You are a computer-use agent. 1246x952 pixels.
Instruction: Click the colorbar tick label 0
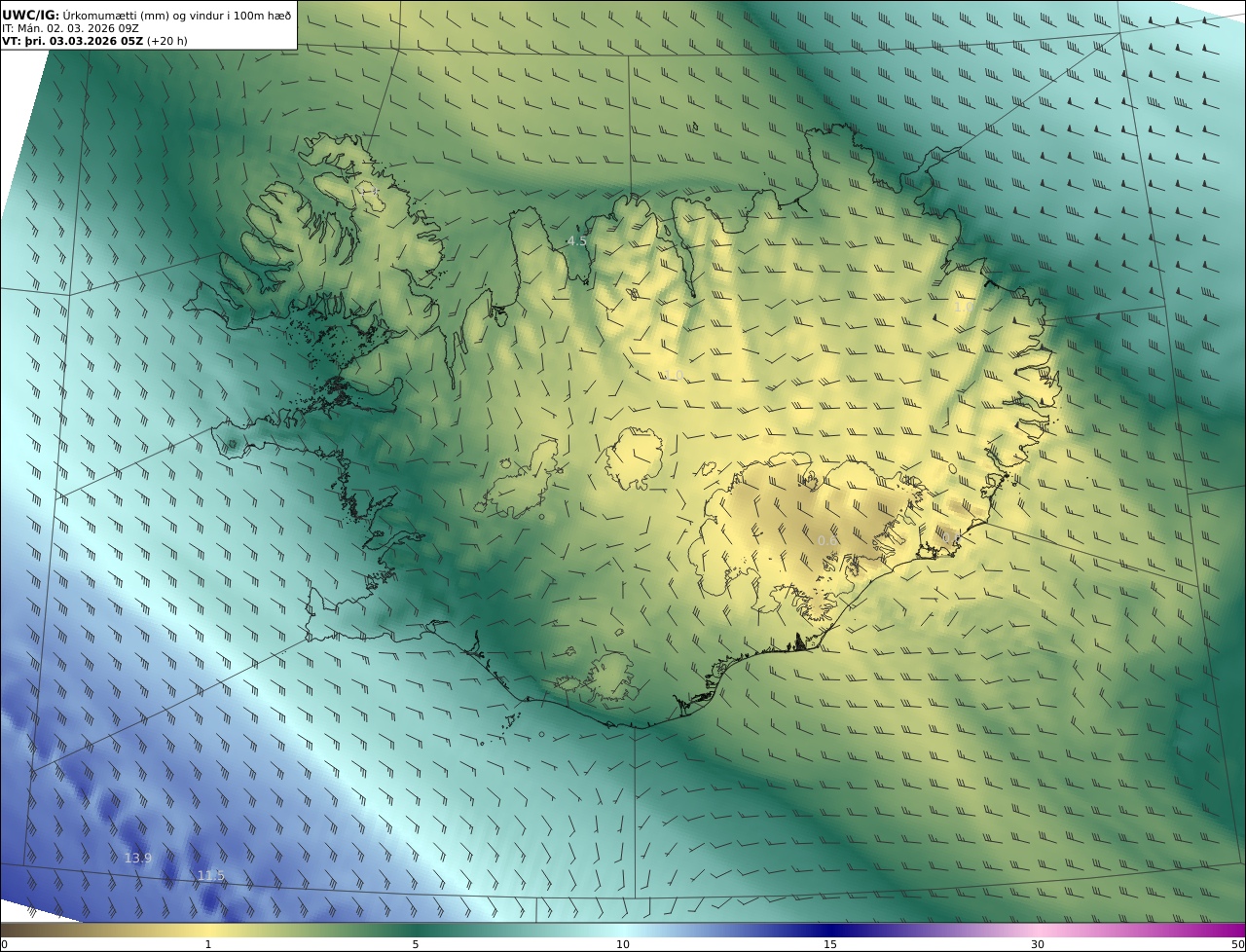[x=4, y=944]
